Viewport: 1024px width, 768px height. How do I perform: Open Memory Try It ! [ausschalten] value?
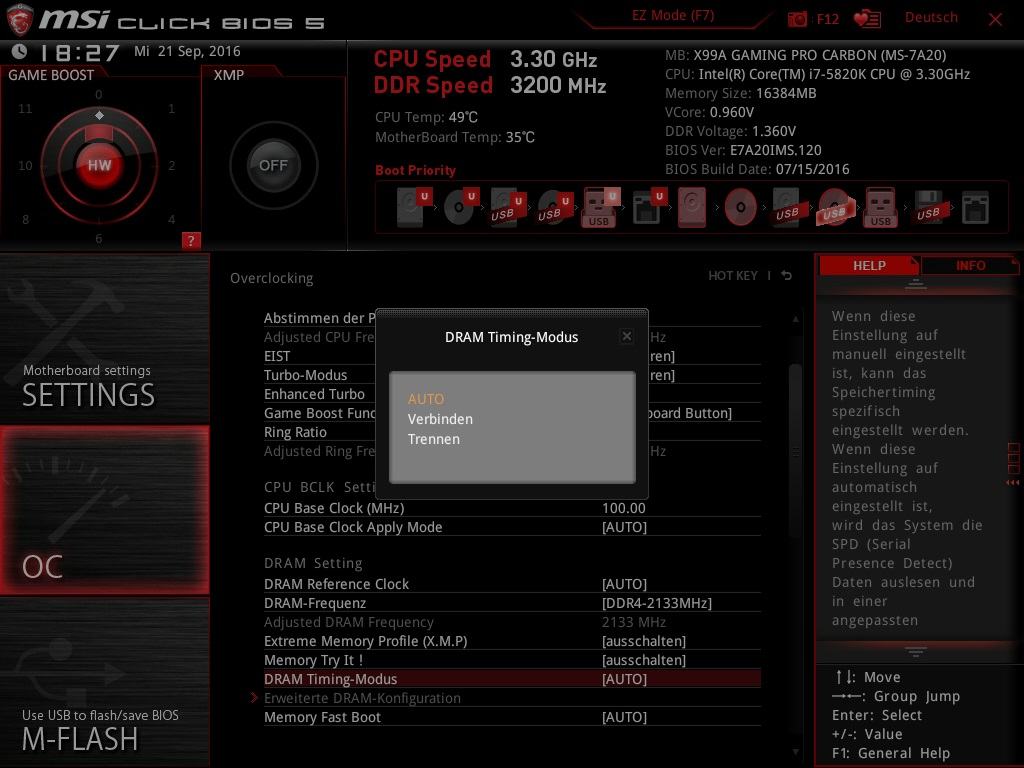coord(644,660)
